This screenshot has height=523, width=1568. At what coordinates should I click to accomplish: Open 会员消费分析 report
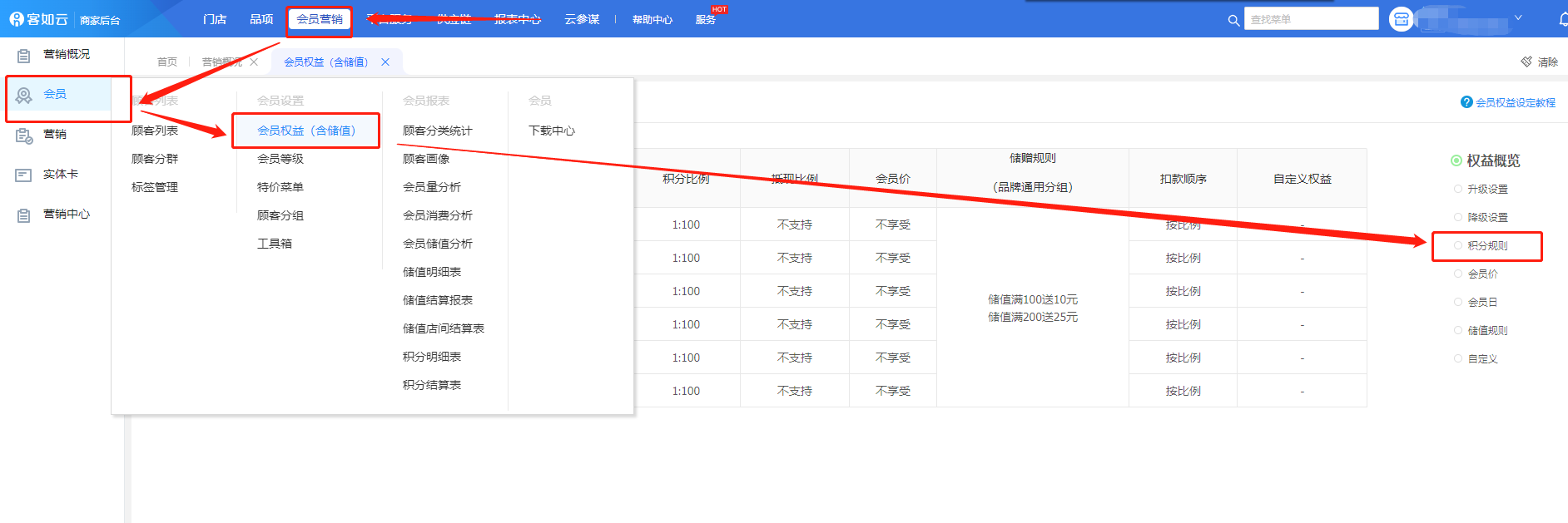pos(438,215)
